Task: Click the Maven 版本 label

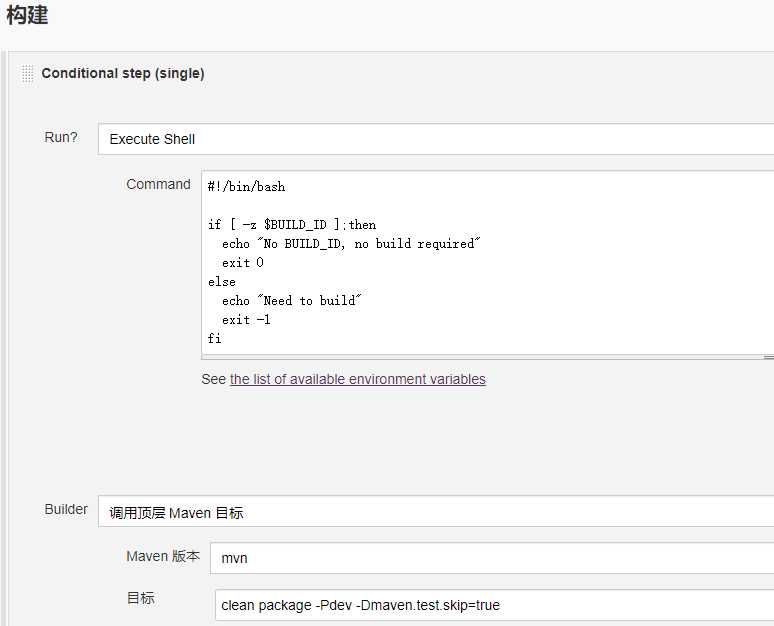Action: coord(163,556)
